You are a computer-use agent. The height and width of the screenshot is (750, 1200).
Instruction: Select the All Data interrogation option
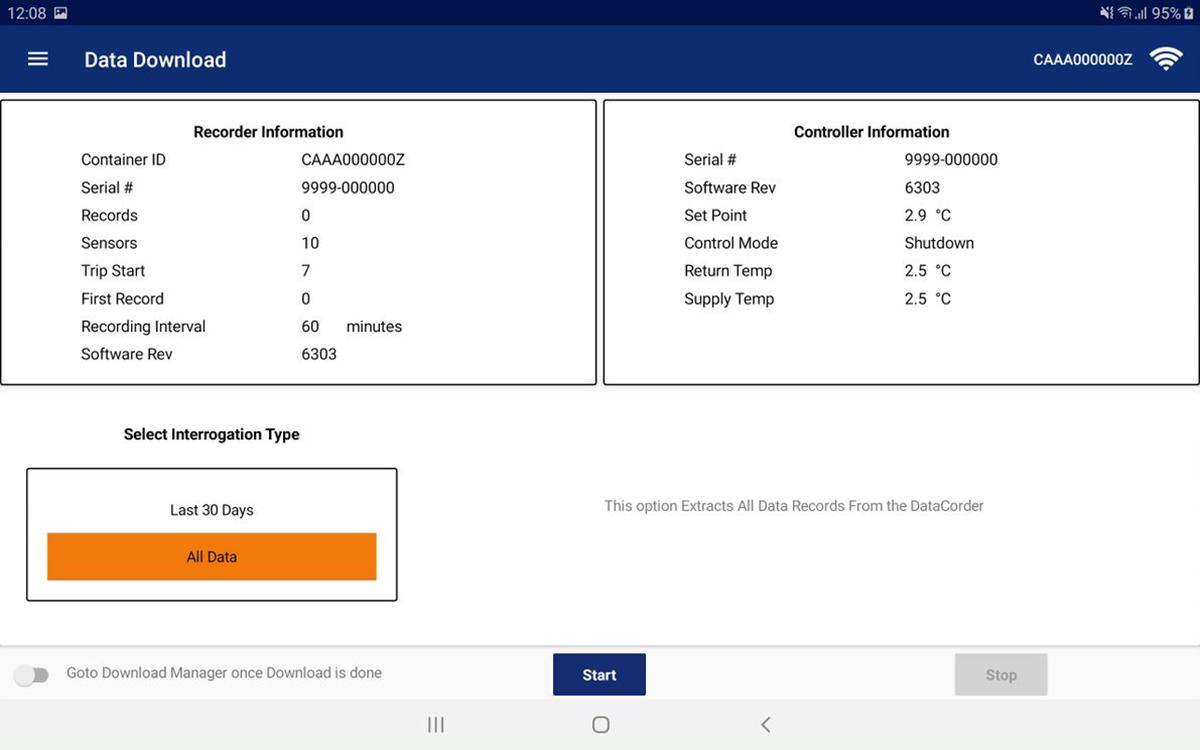pos(212,557)
